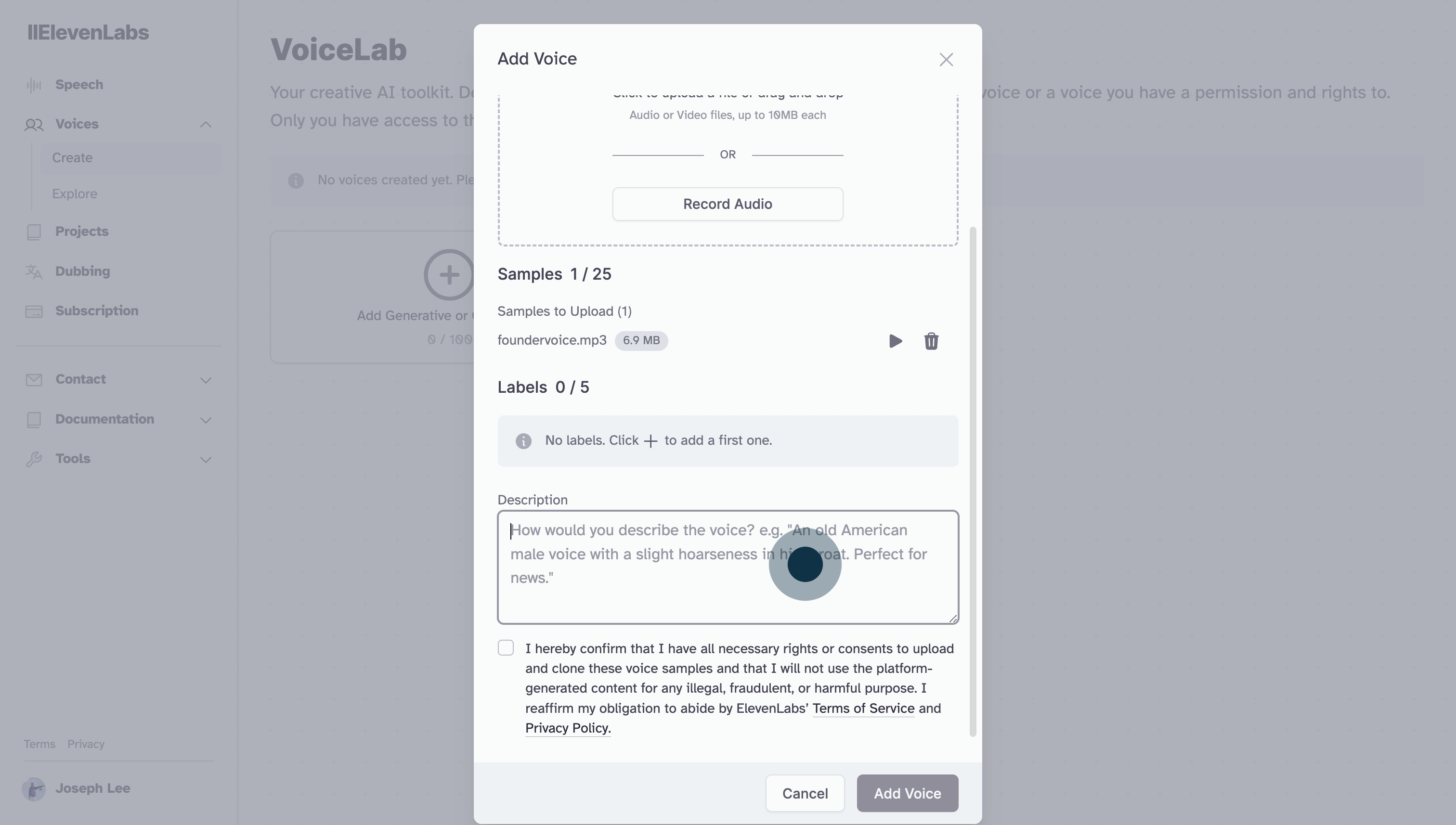Image resolution: width=1456 pixels, height=825 pixels.
Task: Click the Dubbing translate icon
Action: pos(34,272)
